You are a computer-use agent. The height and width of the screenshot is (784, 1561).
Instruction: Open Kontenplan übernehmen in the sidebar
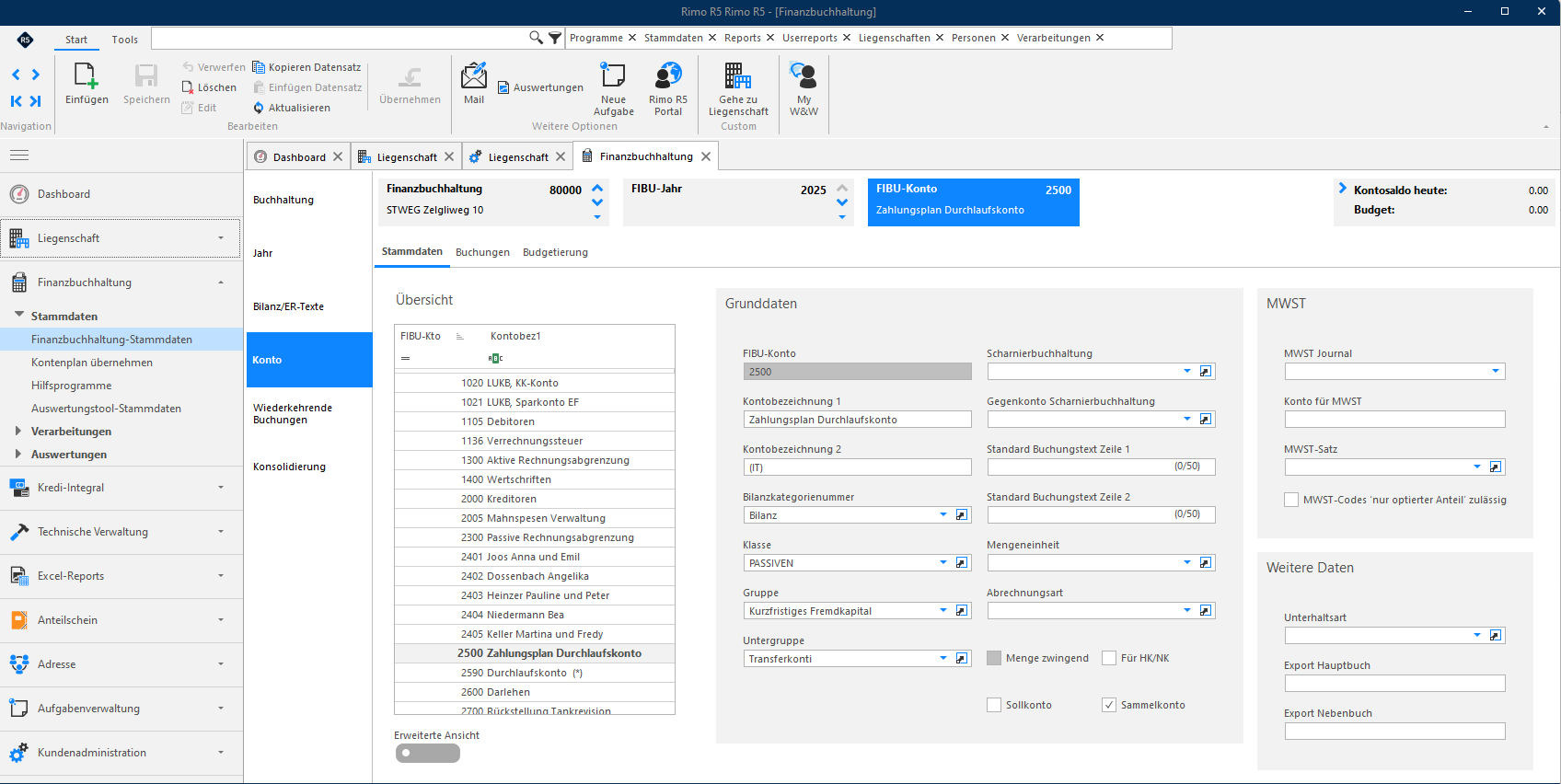(x=92, y=363)
